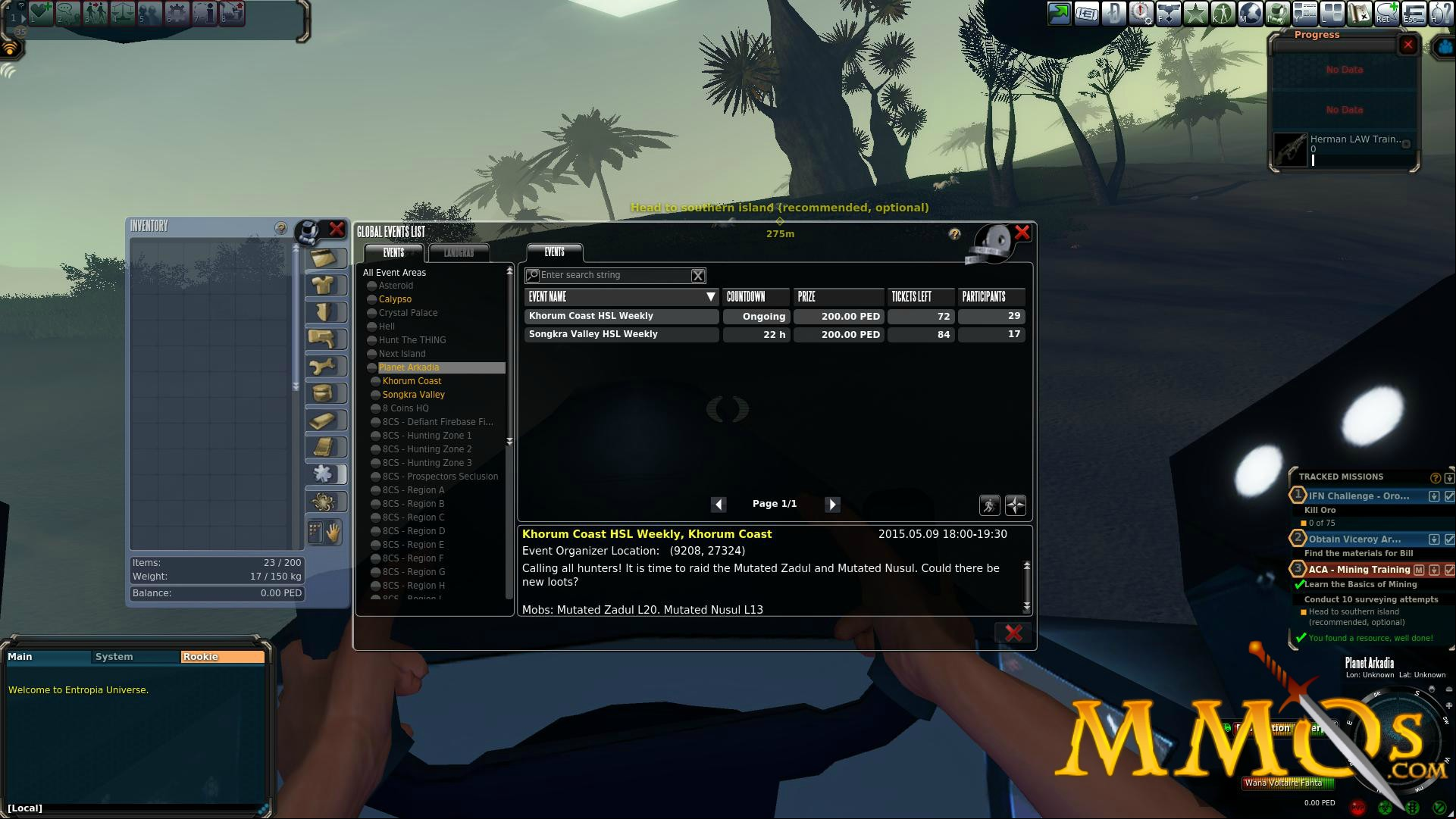Switch to the Landgrab tab
Viewport: 1456px width, 819px height.
(459, 253)
